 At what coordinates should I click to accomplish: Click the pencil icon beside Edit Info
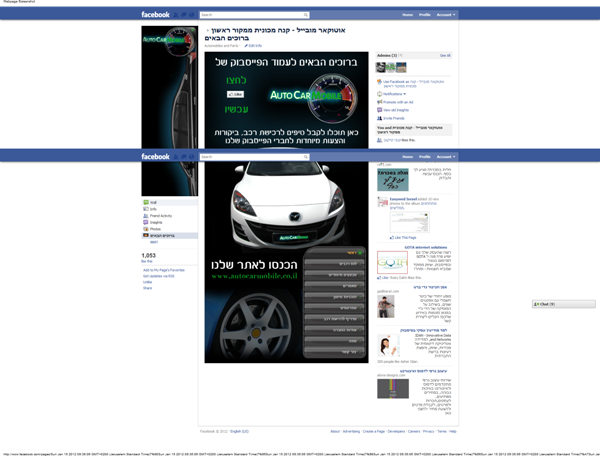246,46
